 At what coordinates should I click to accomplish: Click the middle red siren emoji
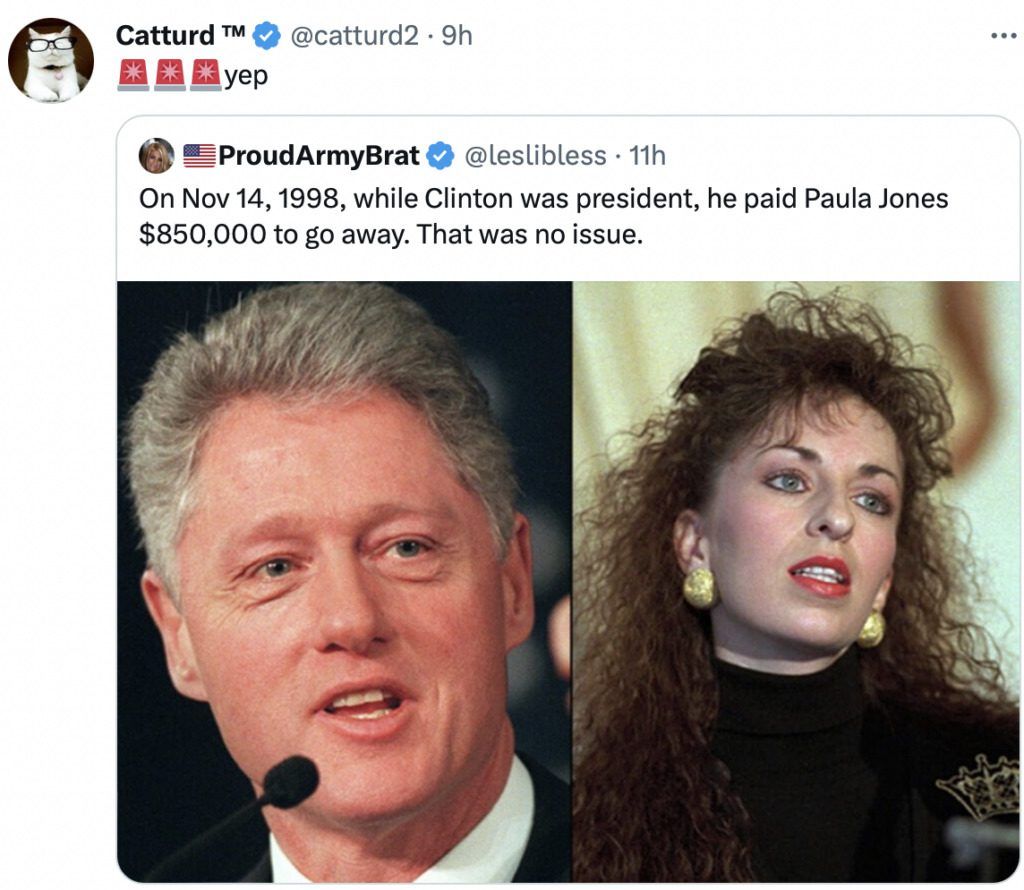[x=170, y=75]
